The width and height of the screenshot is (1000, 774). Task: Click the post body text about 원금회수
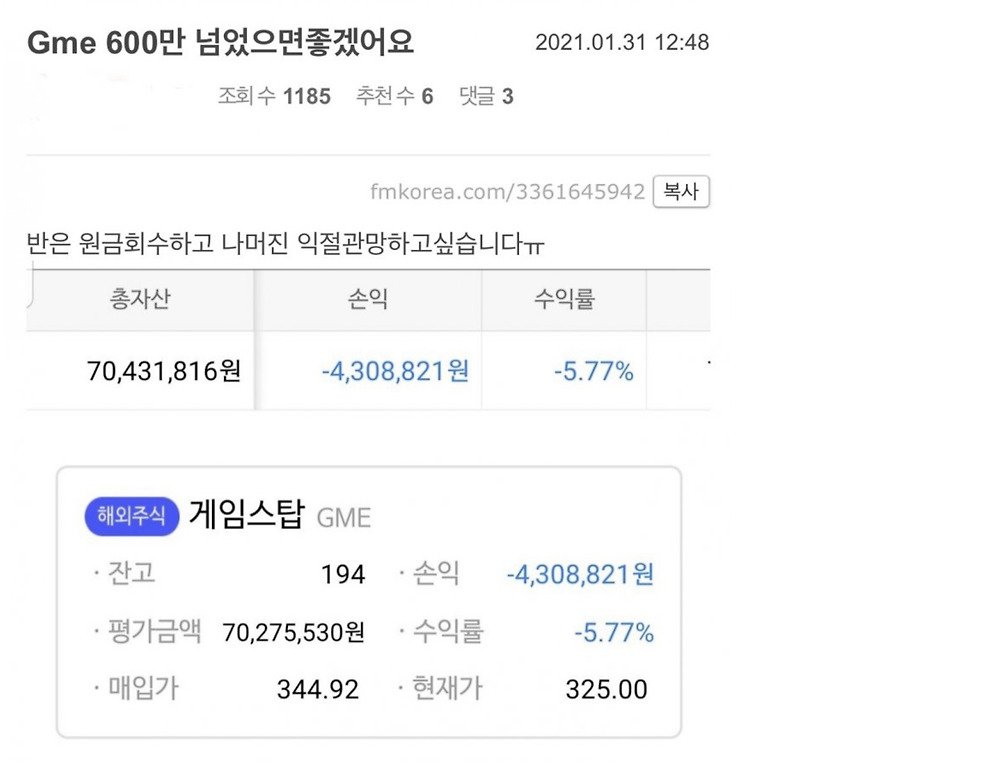(287, 245)
